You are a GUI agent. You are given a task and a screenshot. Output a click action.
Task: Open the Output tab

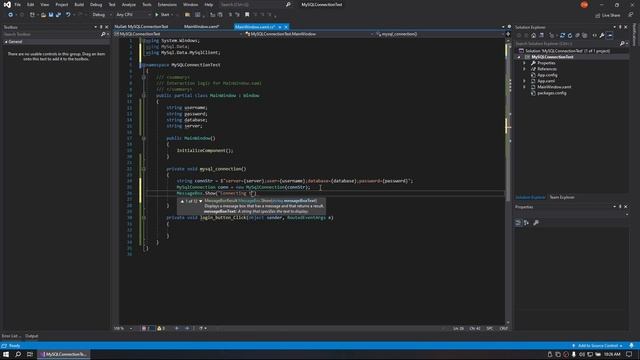31,336
